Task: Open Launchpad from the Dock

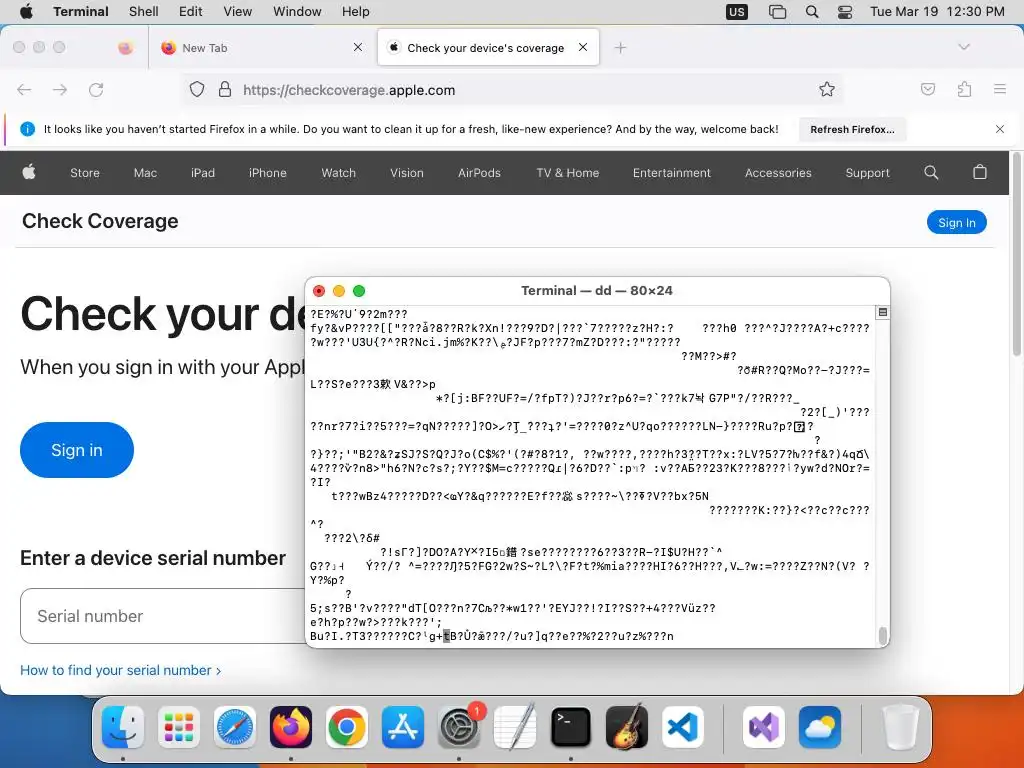Action: pos(179,727)
